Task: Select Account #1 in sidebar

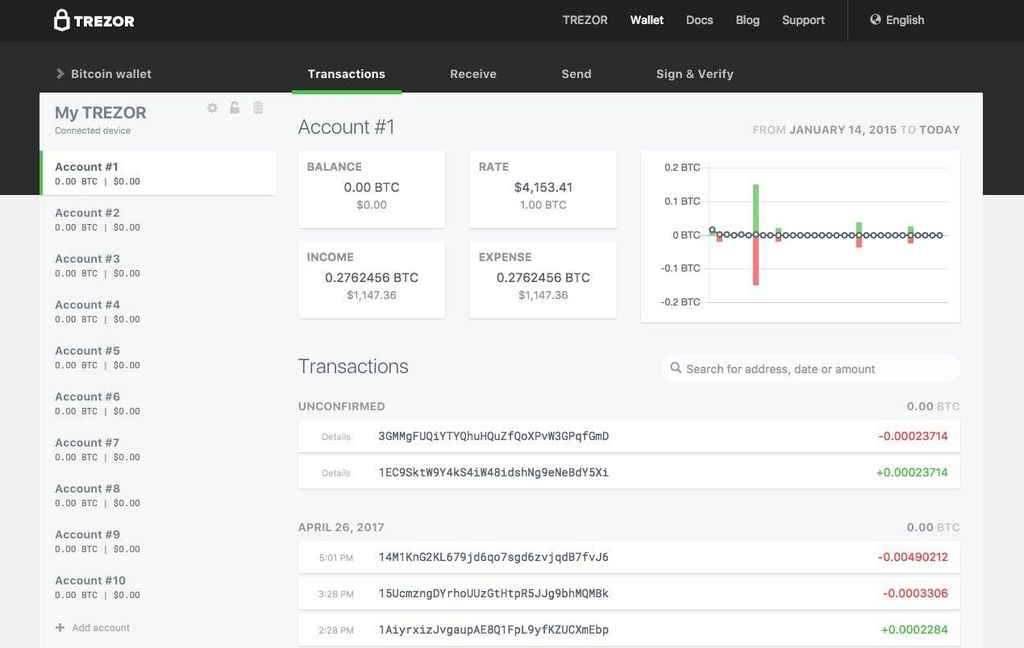Action: 158,173
